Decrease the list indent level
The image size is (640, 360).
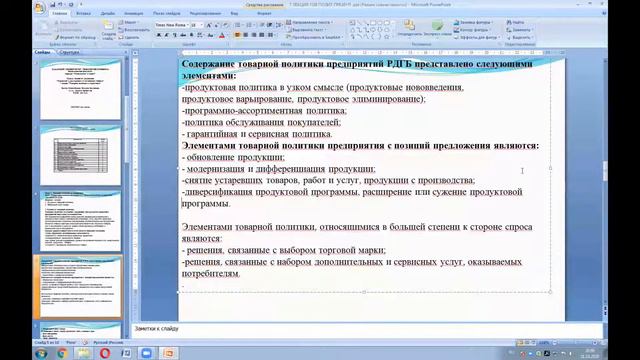261,25
